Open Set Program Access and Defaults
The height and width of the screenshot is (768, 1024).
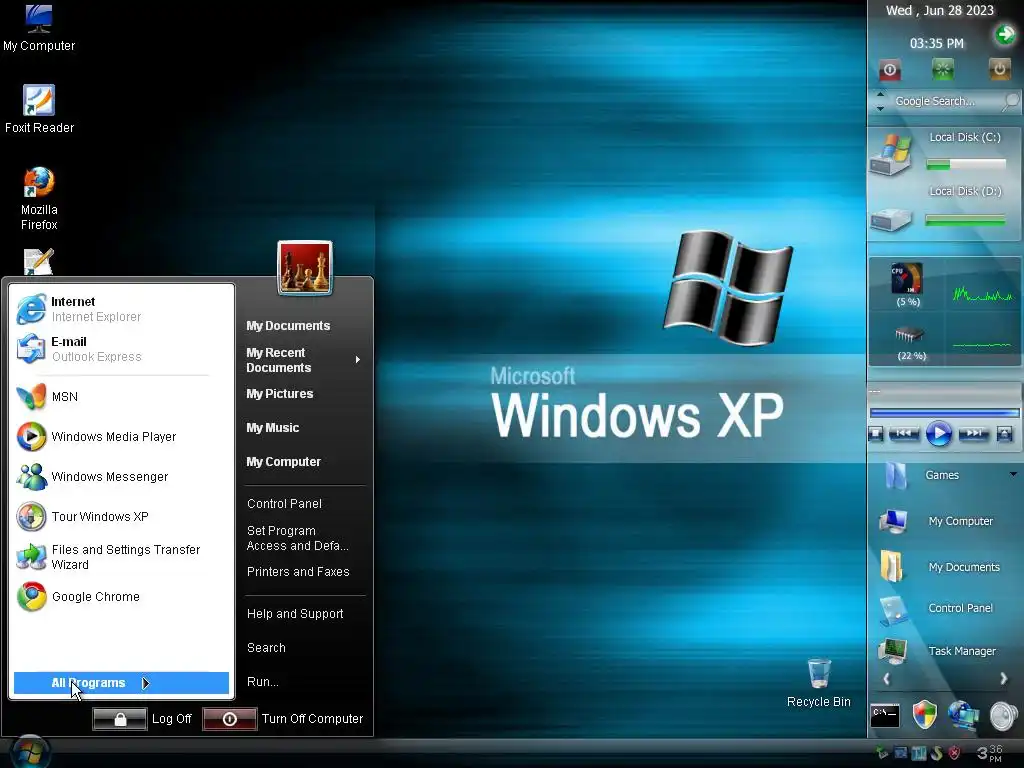click(x=297, y=538)
